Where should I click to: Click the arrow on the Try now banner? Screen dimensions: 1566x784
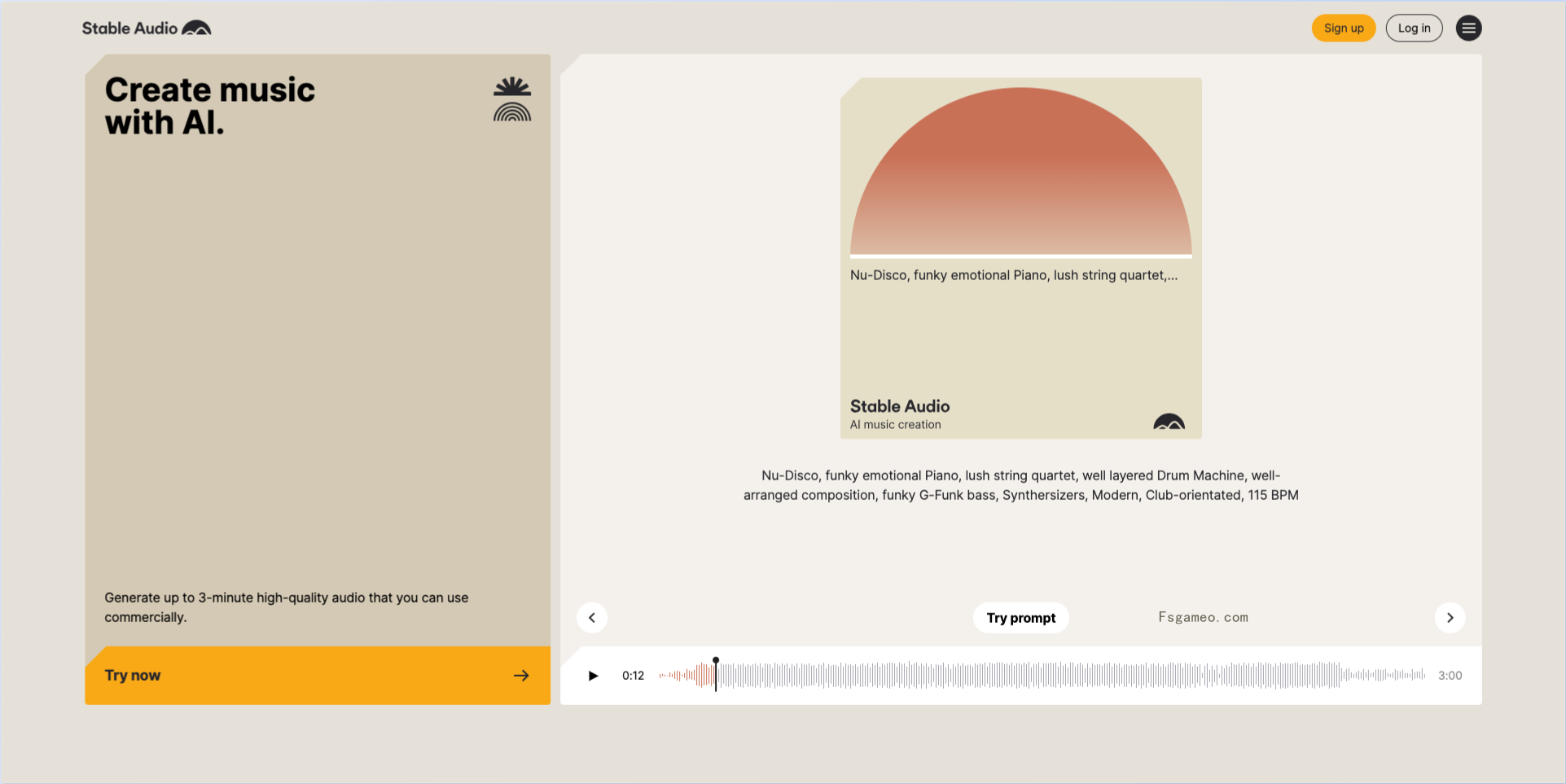pos(521,676)
